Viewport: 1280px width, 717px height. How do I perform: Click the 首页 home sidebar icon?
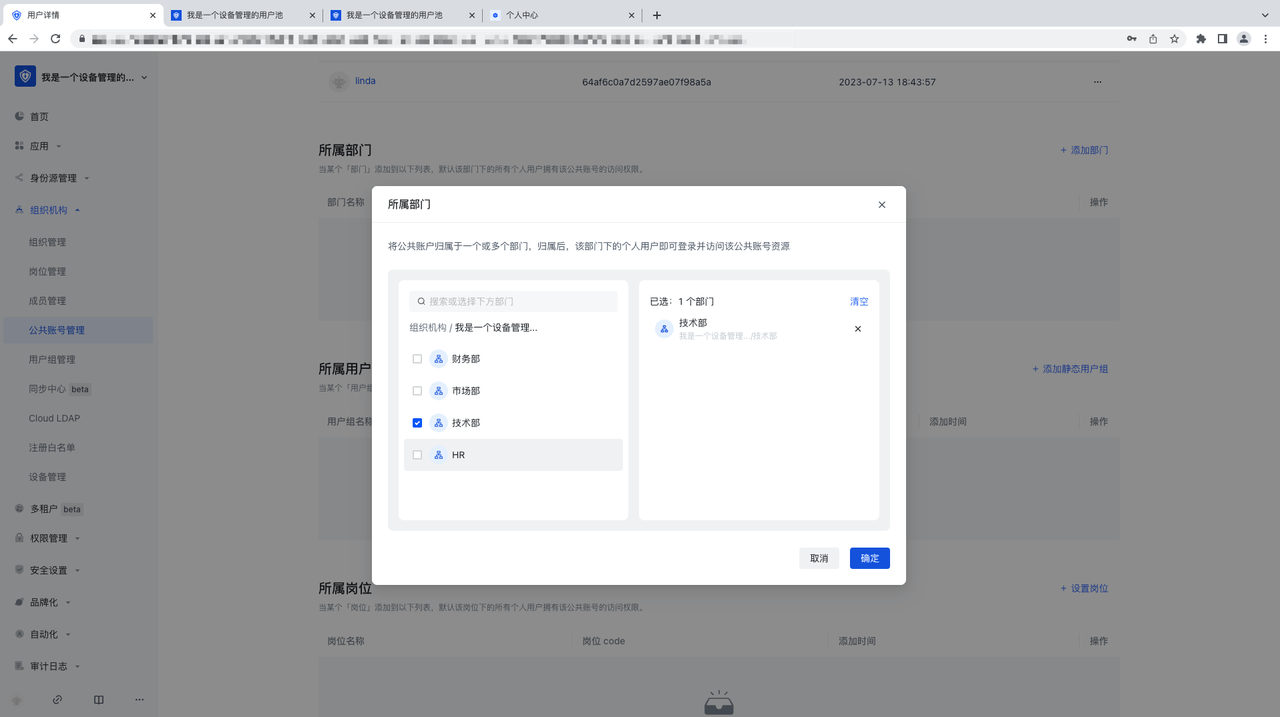[x=20, y=117]
